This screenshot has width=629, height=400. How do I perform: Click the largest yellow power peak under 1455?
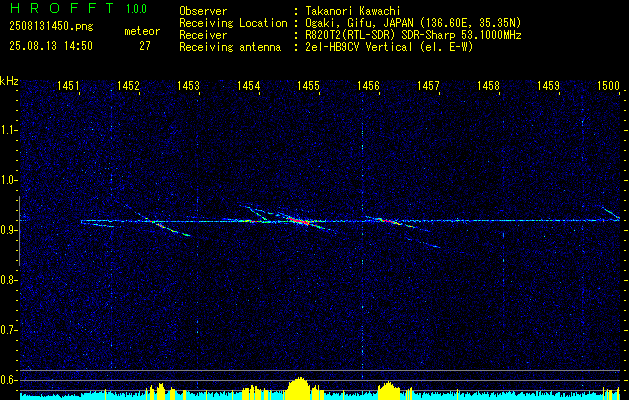click(x=300, y=388)
